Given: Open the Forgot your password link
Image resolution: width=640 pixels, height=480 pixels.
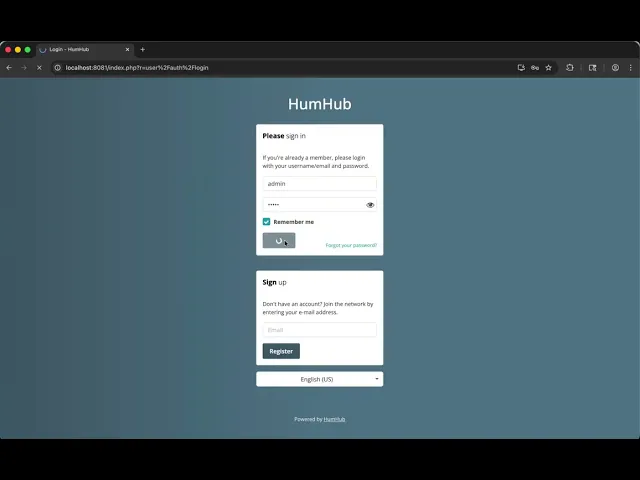Looking at the screenshot, I should [x=351, y=245].
